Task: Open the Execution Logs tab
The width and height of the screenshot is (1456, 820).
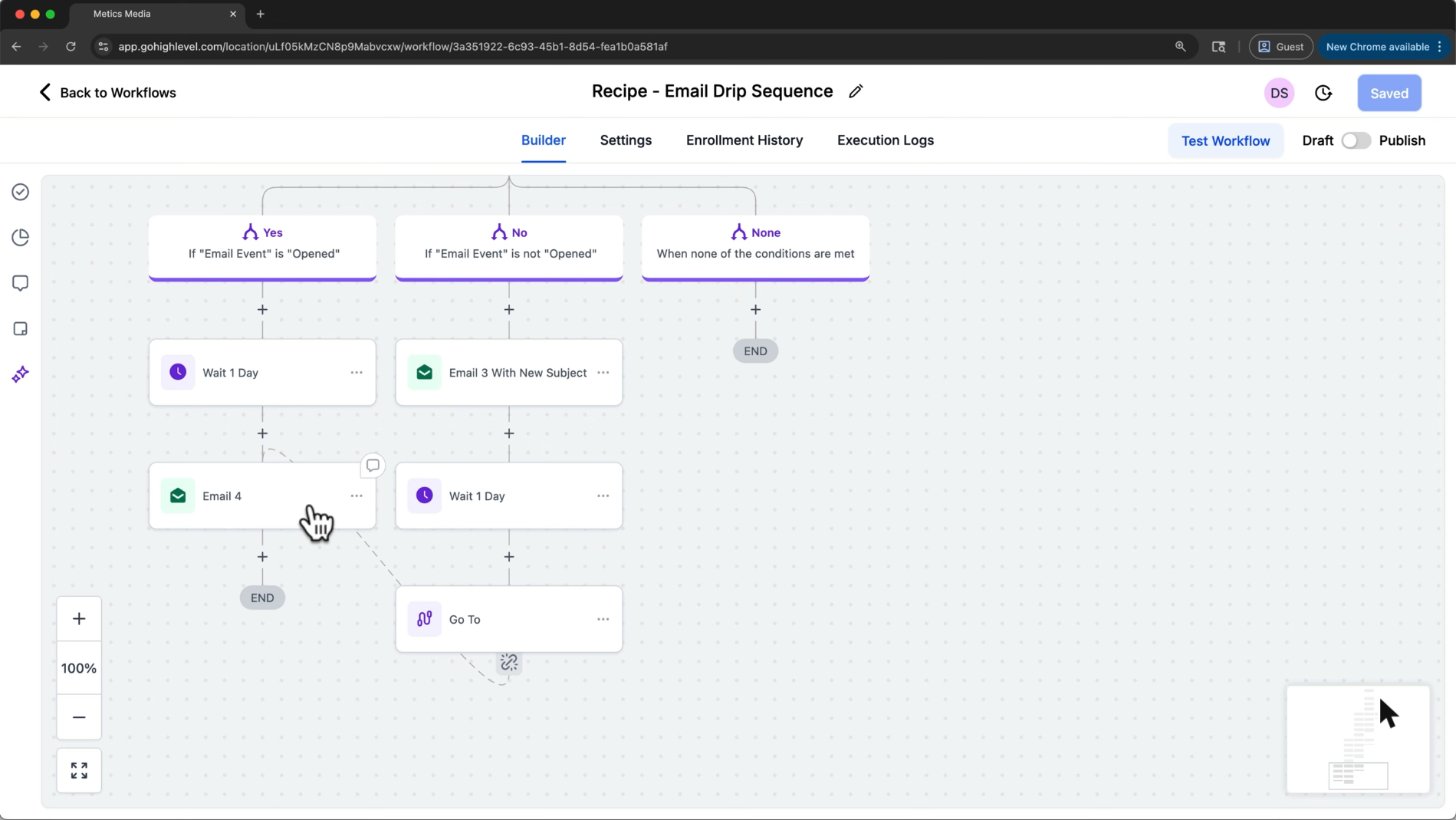Action: (885, 141)
